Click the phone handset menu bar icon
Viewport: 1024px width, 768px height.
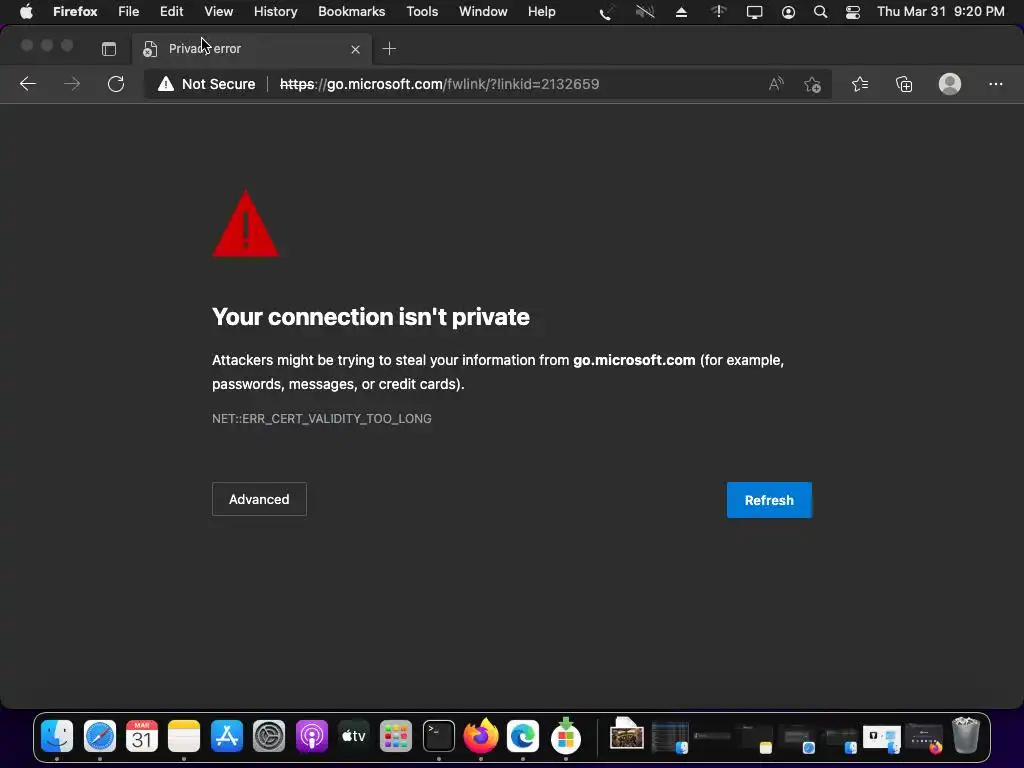(x=607, y=12)
